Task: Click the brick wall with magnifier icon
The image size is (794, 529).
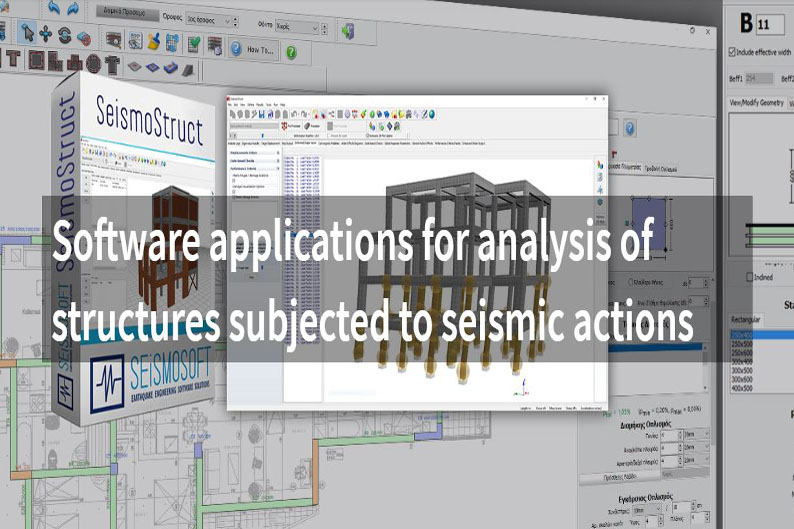Action: point(113,40)
